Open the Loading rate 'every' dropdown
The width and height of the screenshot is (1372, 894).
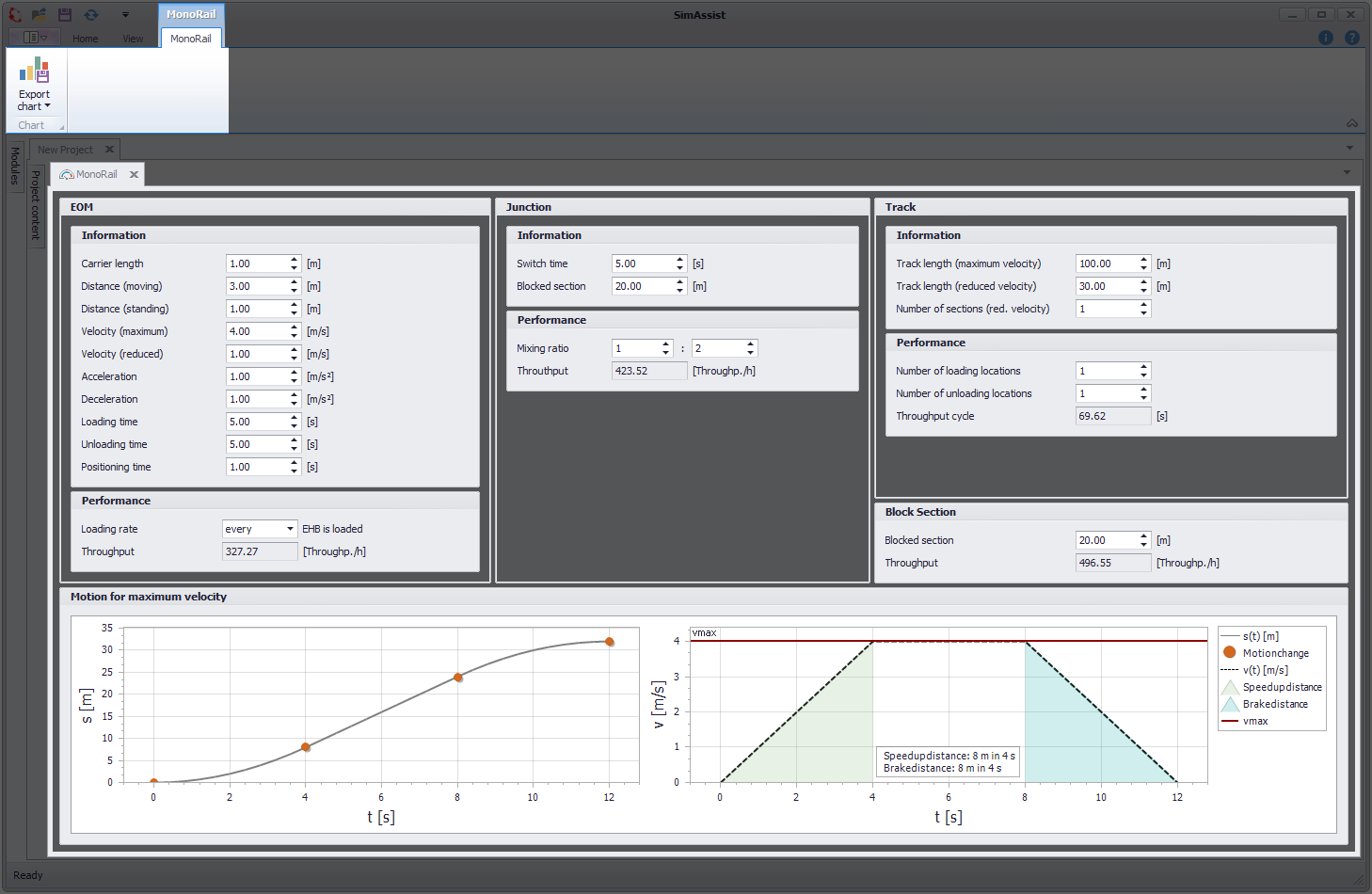pyautogui.click(x=289, y=529)
